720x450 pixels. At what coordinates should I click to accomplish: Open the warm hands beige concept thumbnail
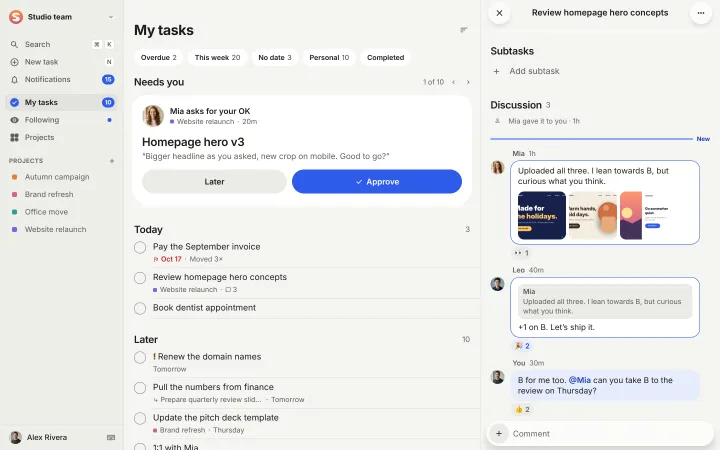(593, 215)
